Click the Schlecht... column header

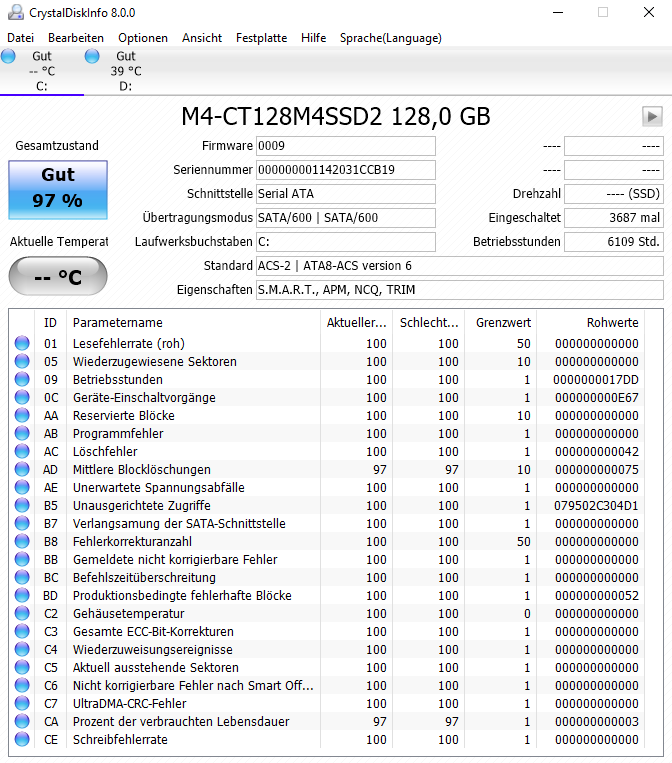[428, 323]
